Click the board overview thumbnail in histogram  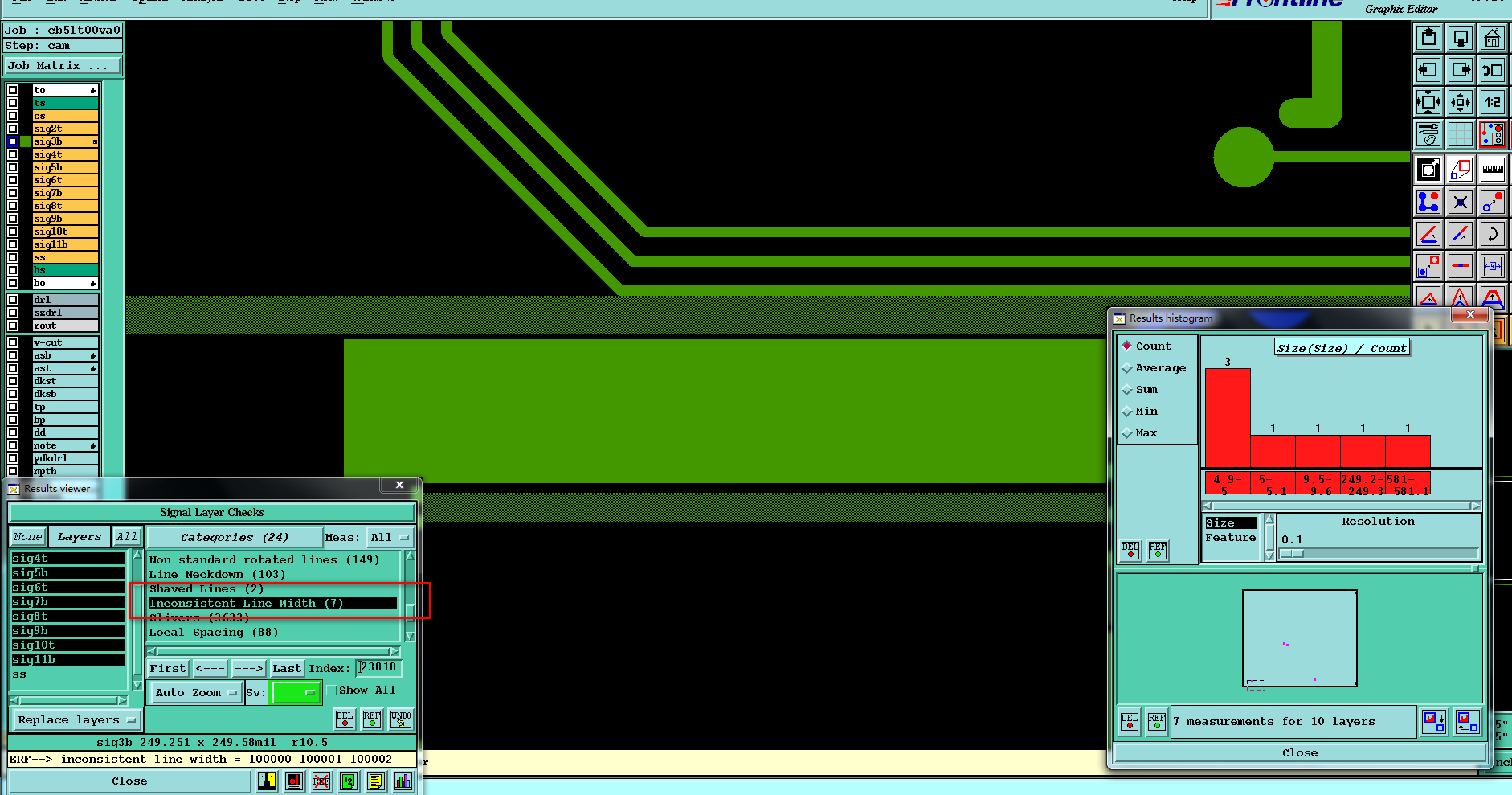(x=1300, y=638)
